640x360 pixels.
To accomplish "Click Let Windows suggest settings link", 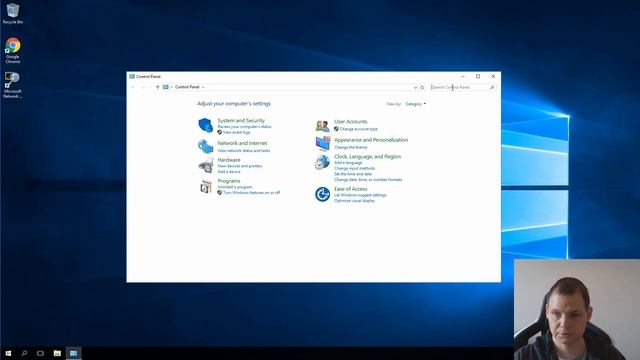I will click(x=360, y=195).
